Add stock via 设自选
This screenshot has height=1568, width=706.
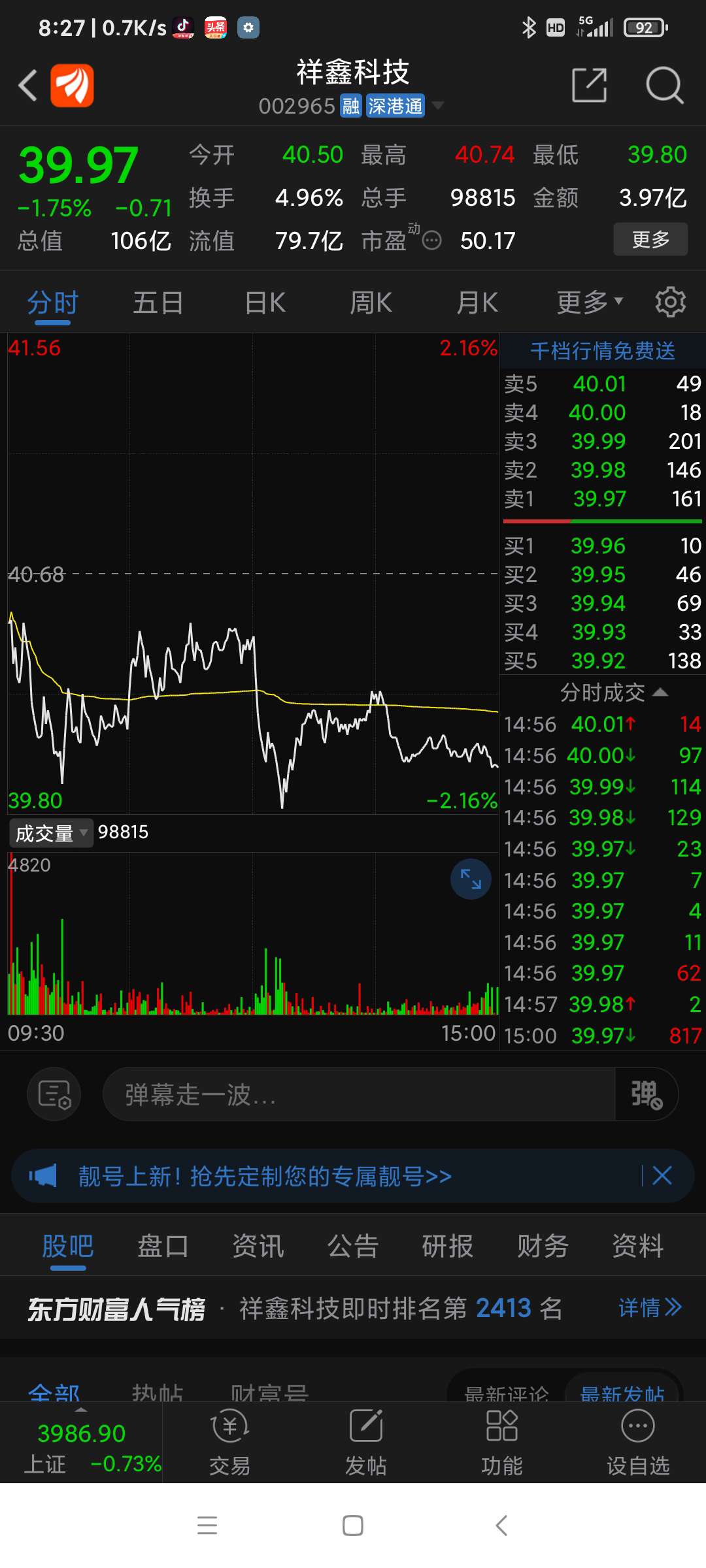(x=638, y=1442)
